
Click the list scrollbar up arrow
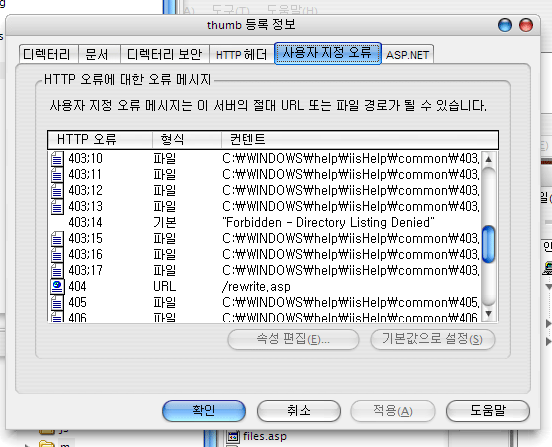[488, 159]
